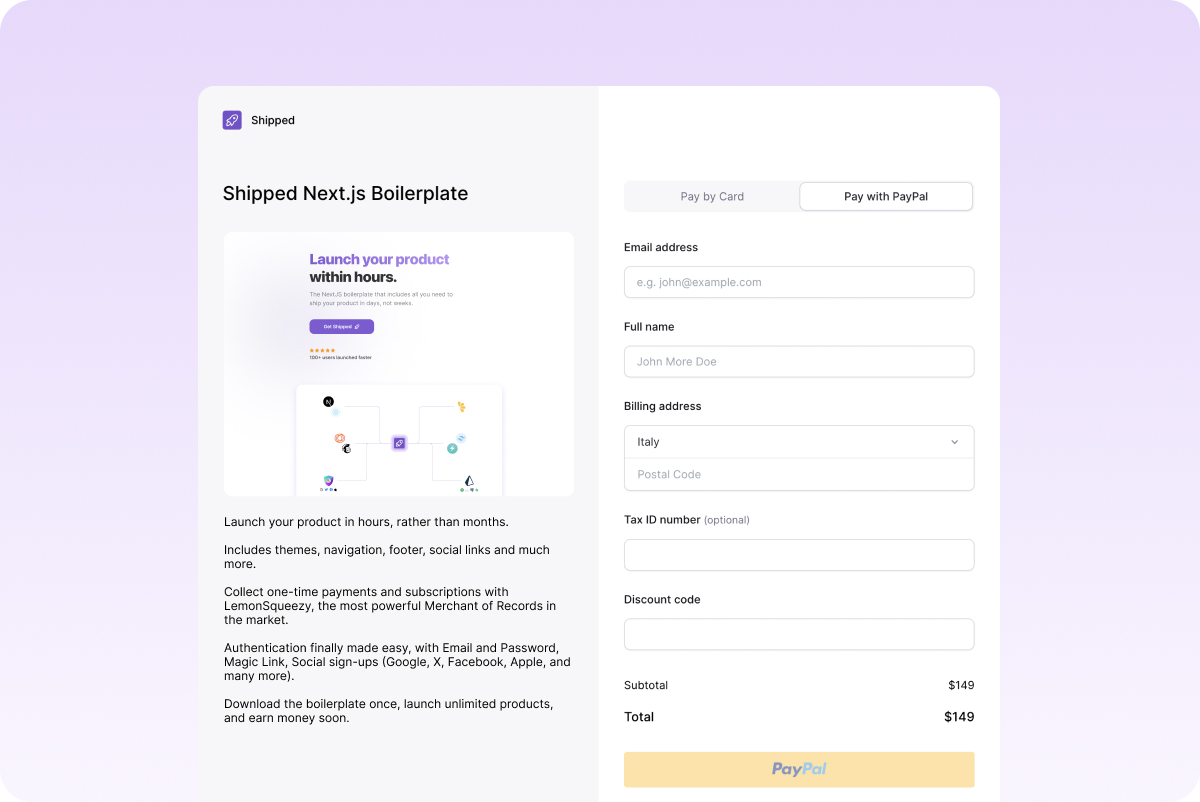Focus the Email address input field
Image resolution: width=1200 pixels, height=802 pixels.
(x=799, y=282)
